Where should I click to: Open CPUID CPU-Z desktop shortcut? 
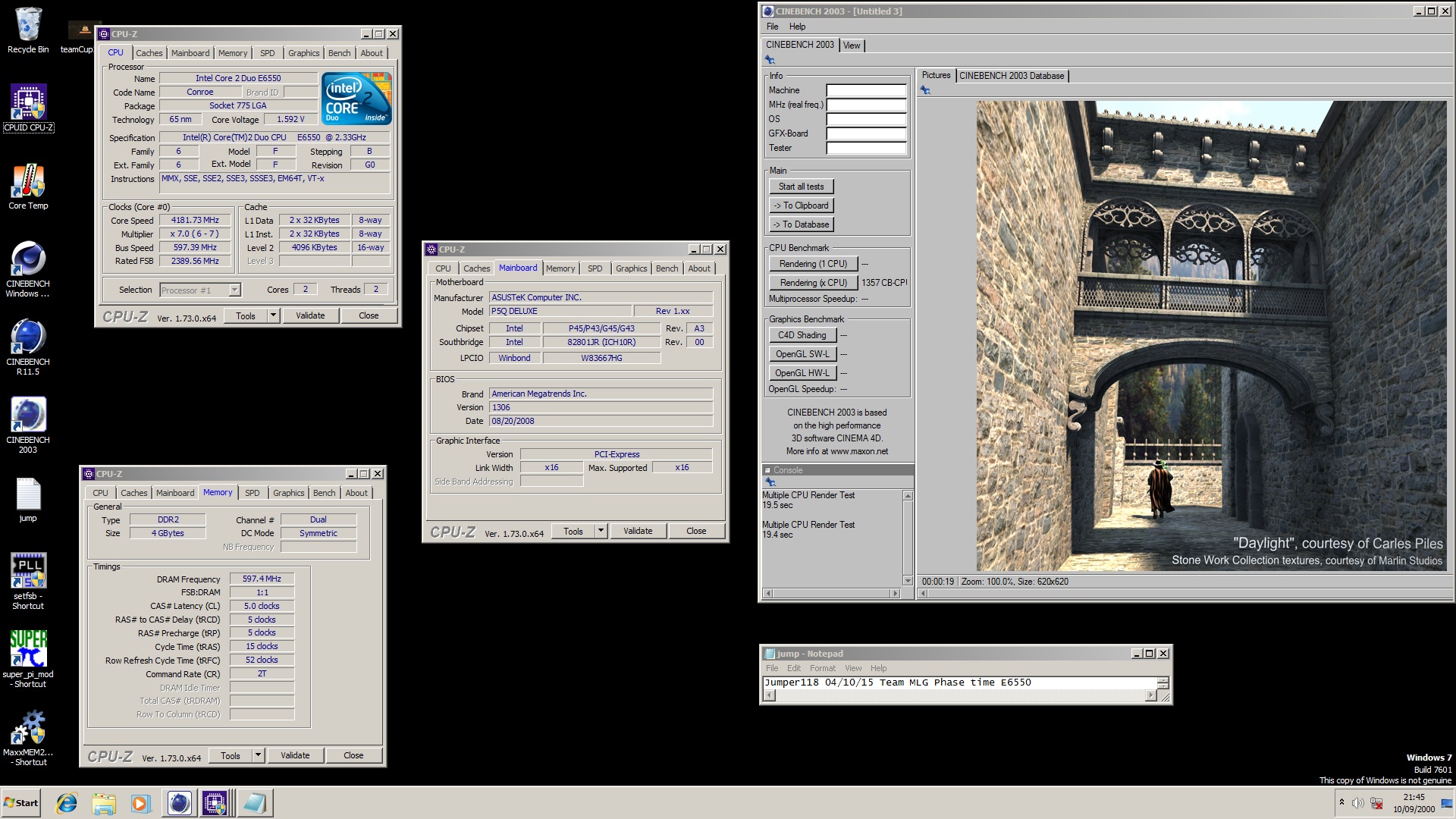(28, 108)
